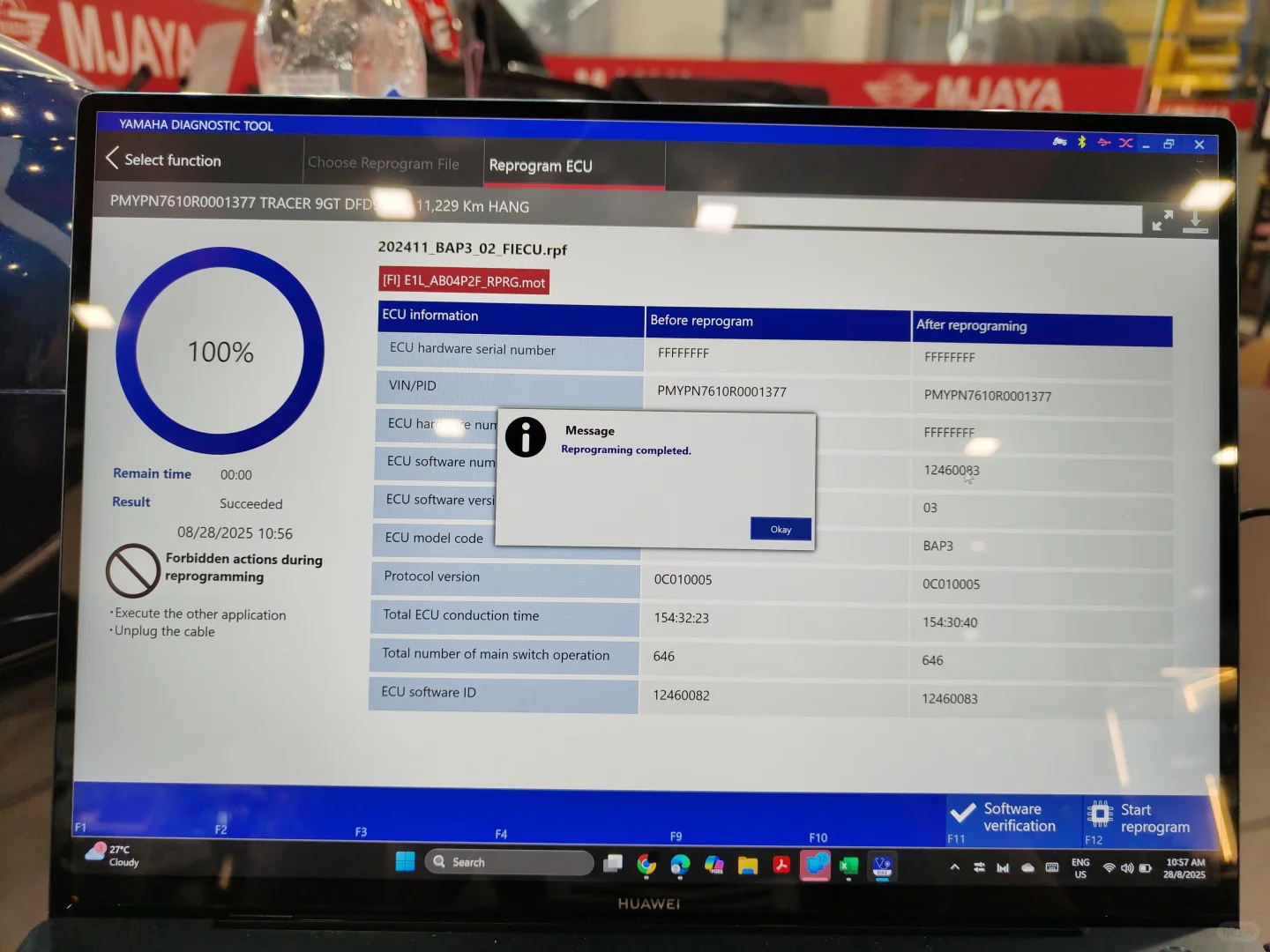Click the expand fullscreen arrows icon

[x=1162, y=220]
